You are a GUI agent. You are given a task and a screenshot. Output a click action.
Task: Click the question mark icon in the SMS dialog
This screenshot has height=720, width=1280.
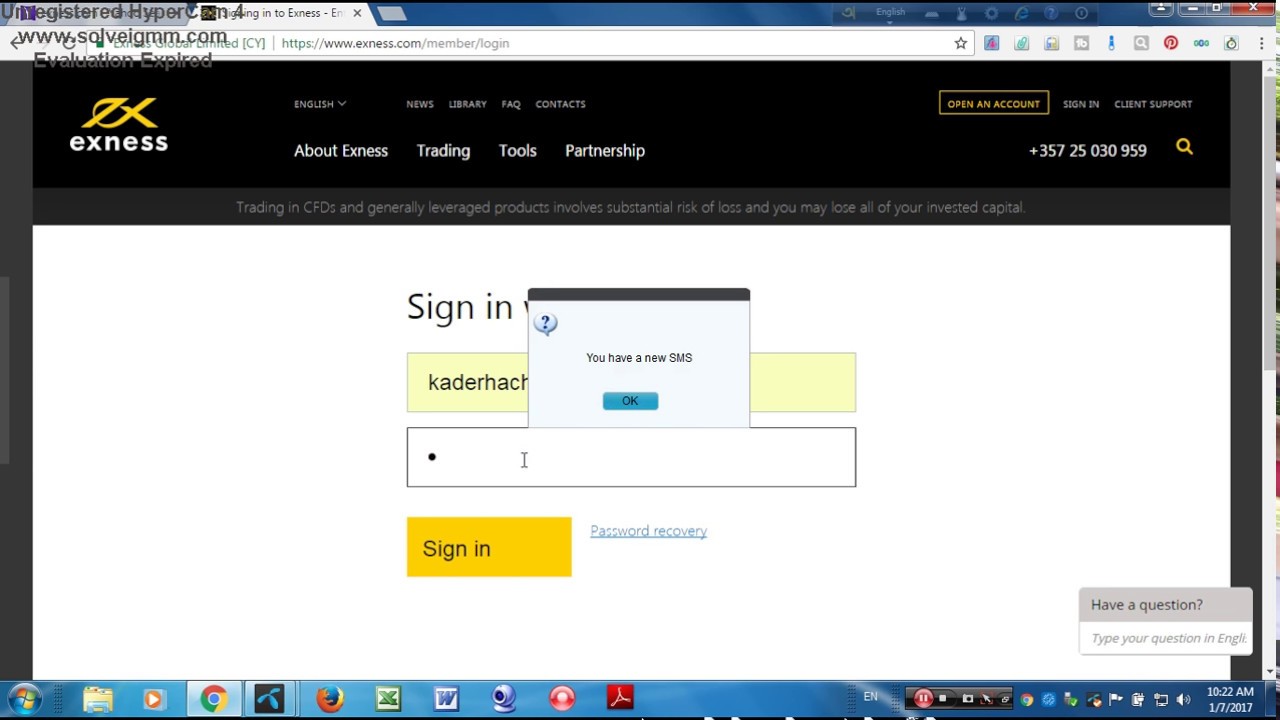pyautogui.click(x=545, y=323)
